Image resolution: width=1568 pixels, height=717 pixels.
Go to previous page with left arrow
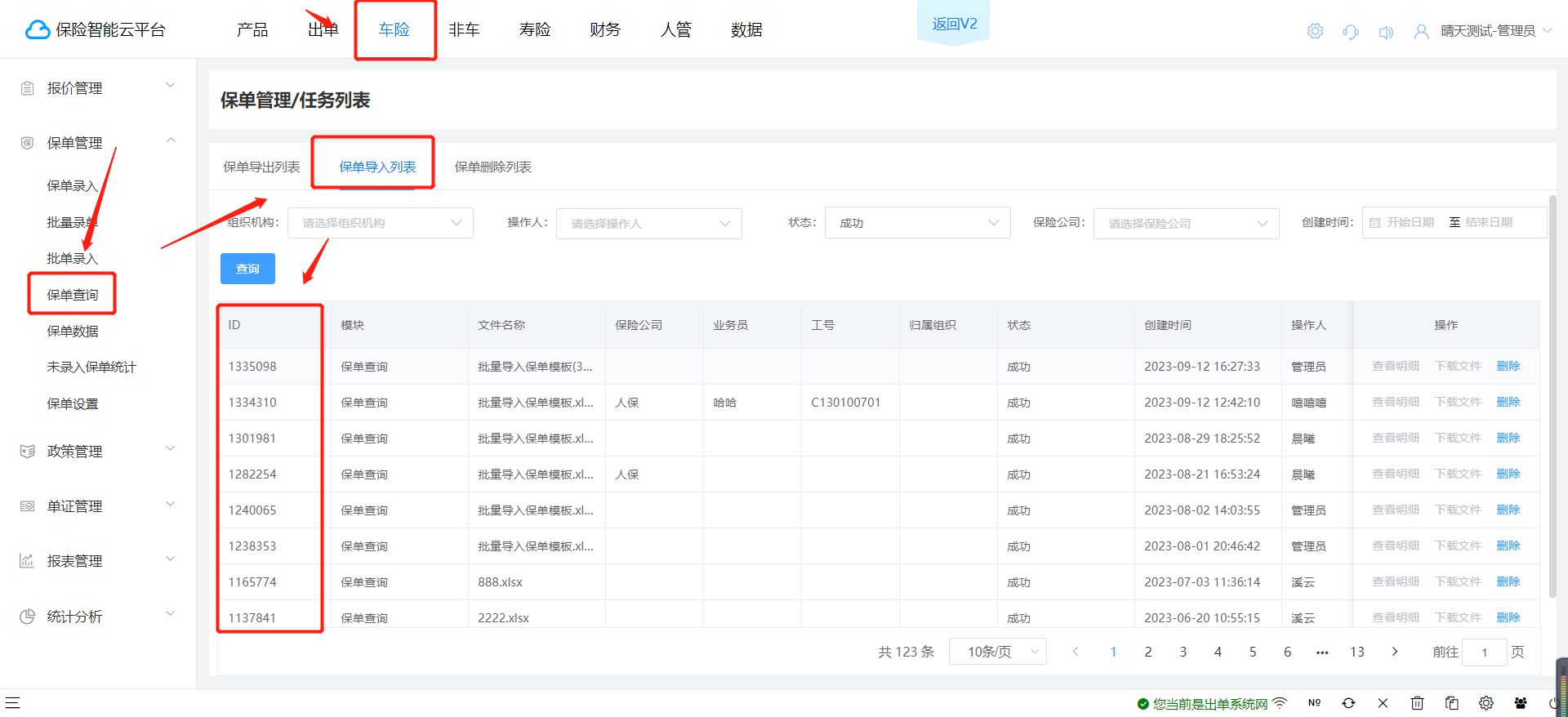(x=1076, y=652)
